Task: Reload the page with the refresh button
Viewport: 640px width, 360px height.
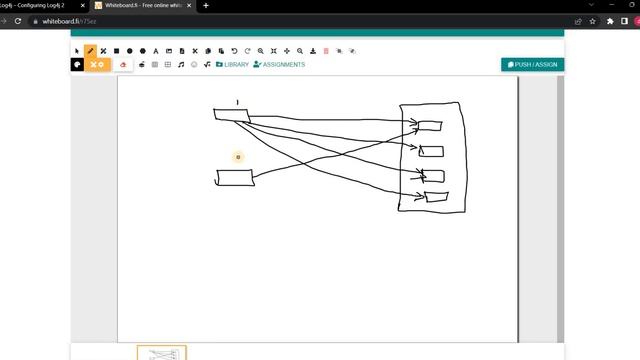Action: (18, 21)
